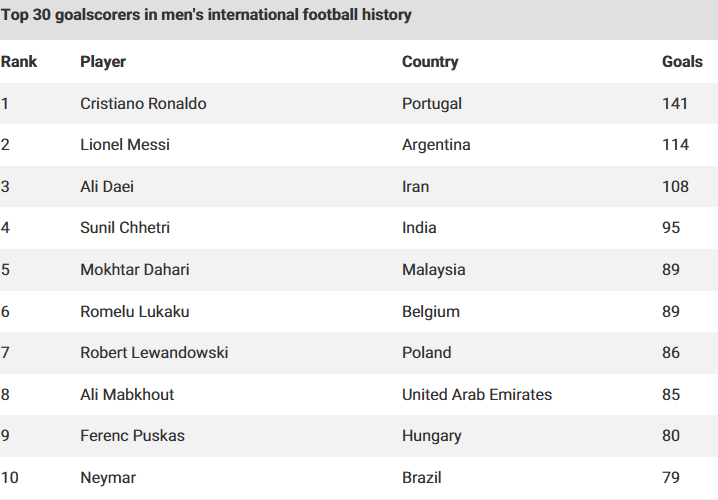Image resolution: width=718 pixels, height=500 pixels.
Task: Select the Ferenc Puskas entry
Action: [132, 435]
